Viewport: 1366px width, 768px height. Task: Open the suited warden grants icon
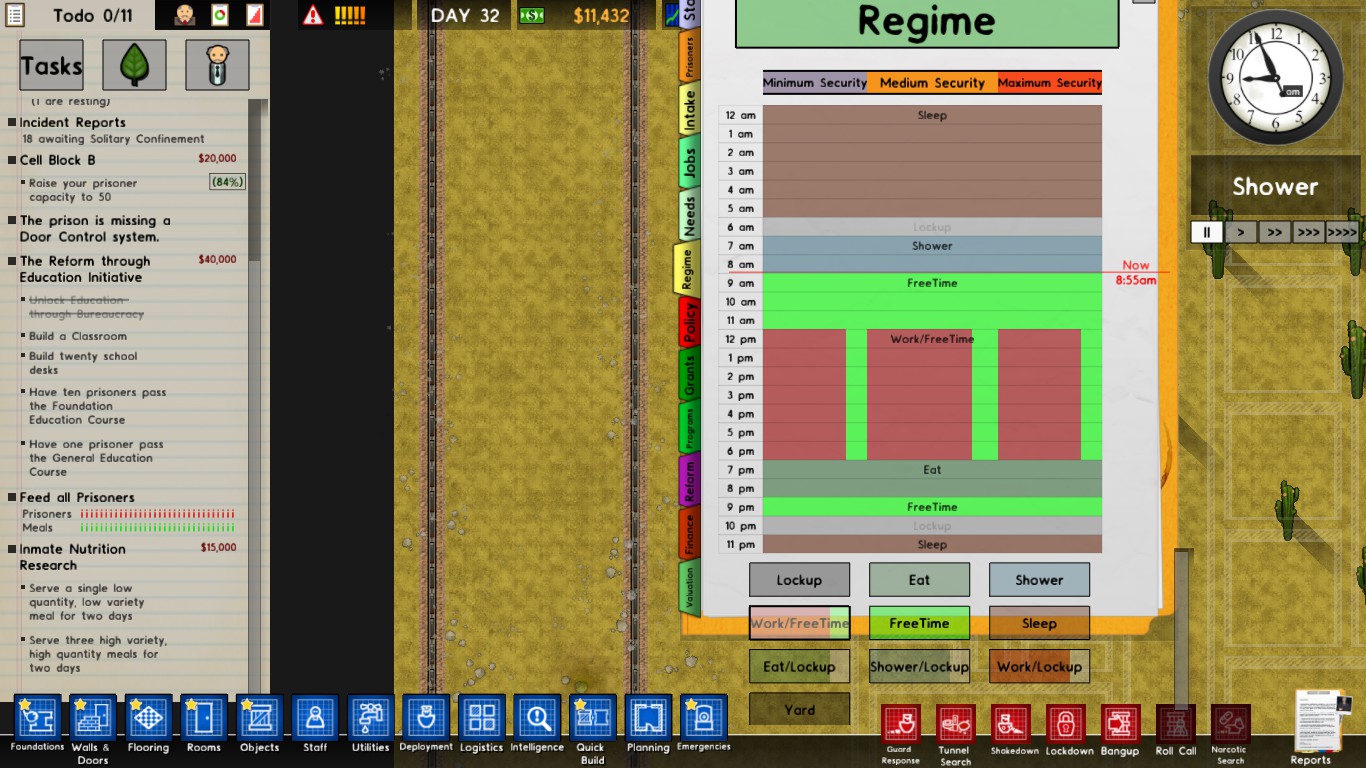click(217, 66)
